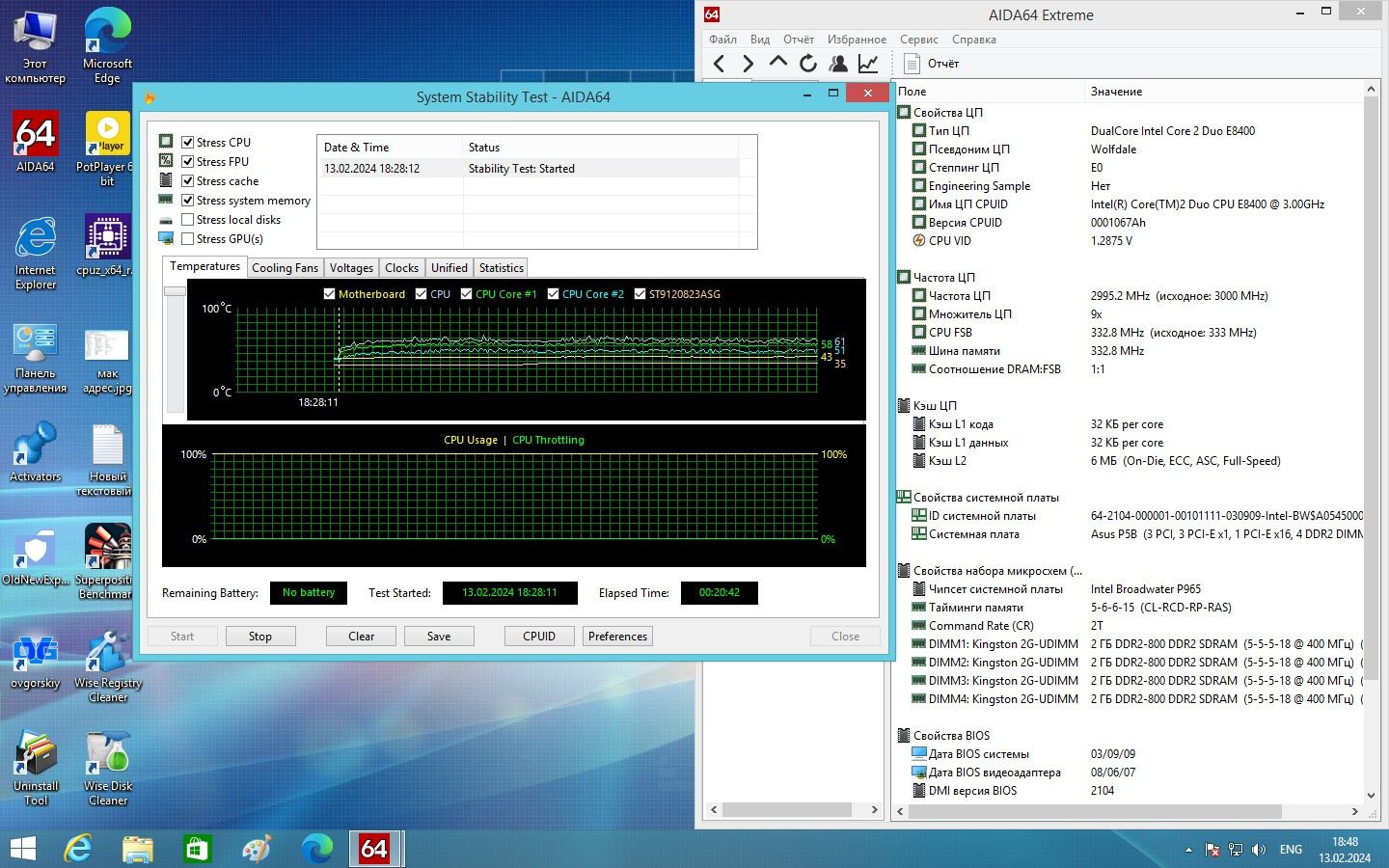Click the Stop button
Image resolution: width=1389 pixels, height=868 pixels.
260,637
